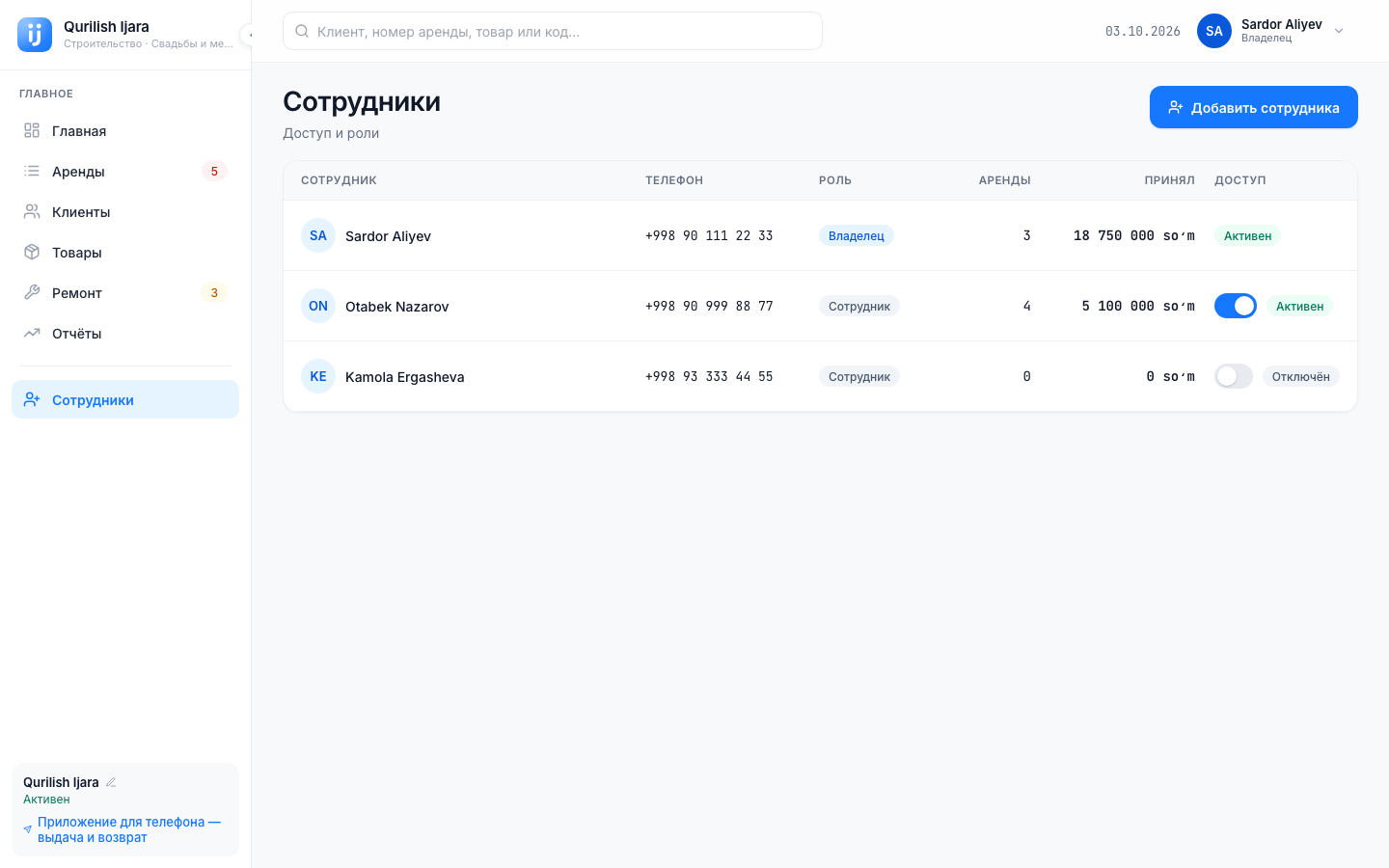Screen dimensions: 1389x868
Task: Click the Владелец role badge in the table
Action: pyautogui.click(x=857, y=235)
